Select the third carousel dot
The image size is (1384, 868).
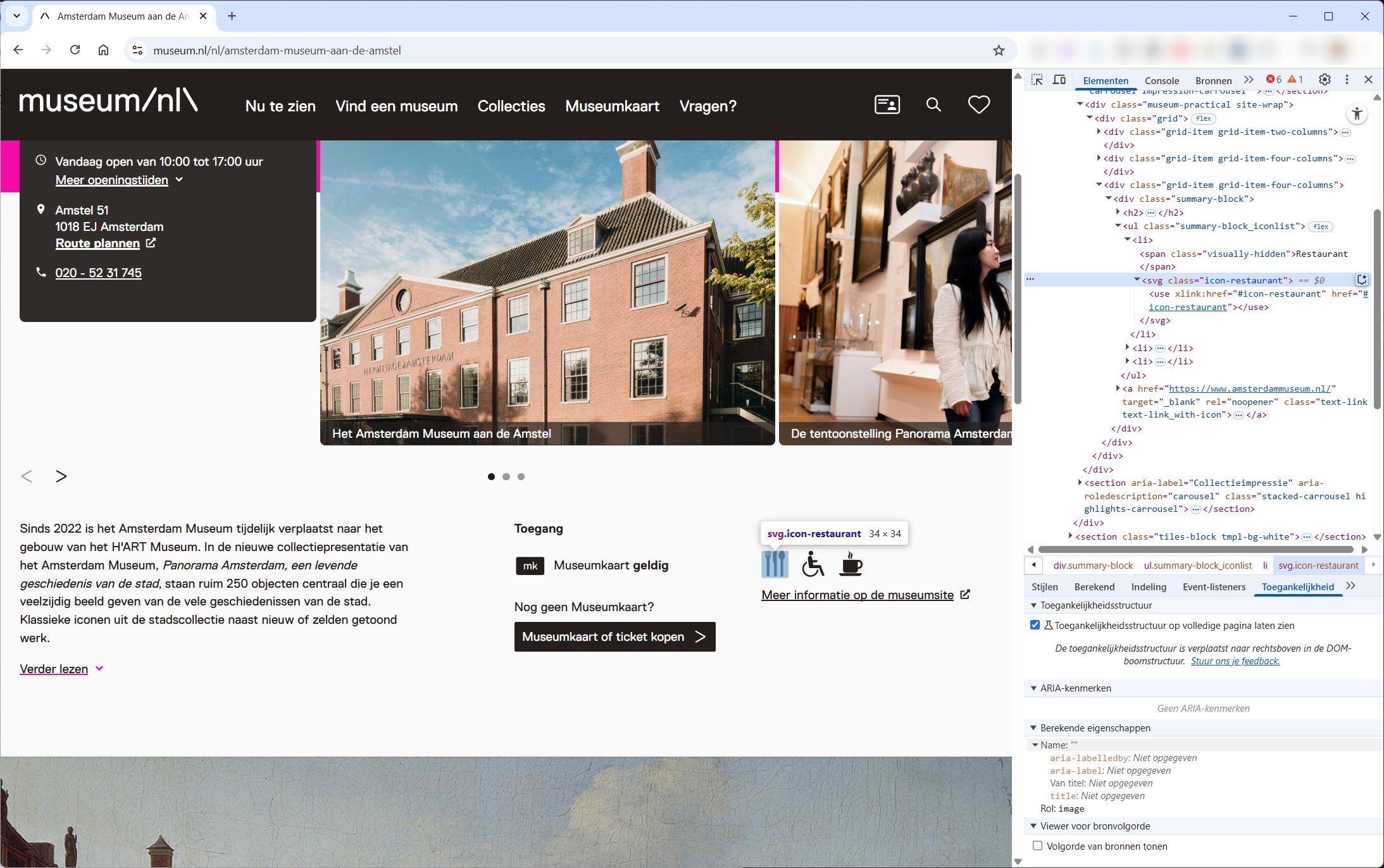point(521,476)
